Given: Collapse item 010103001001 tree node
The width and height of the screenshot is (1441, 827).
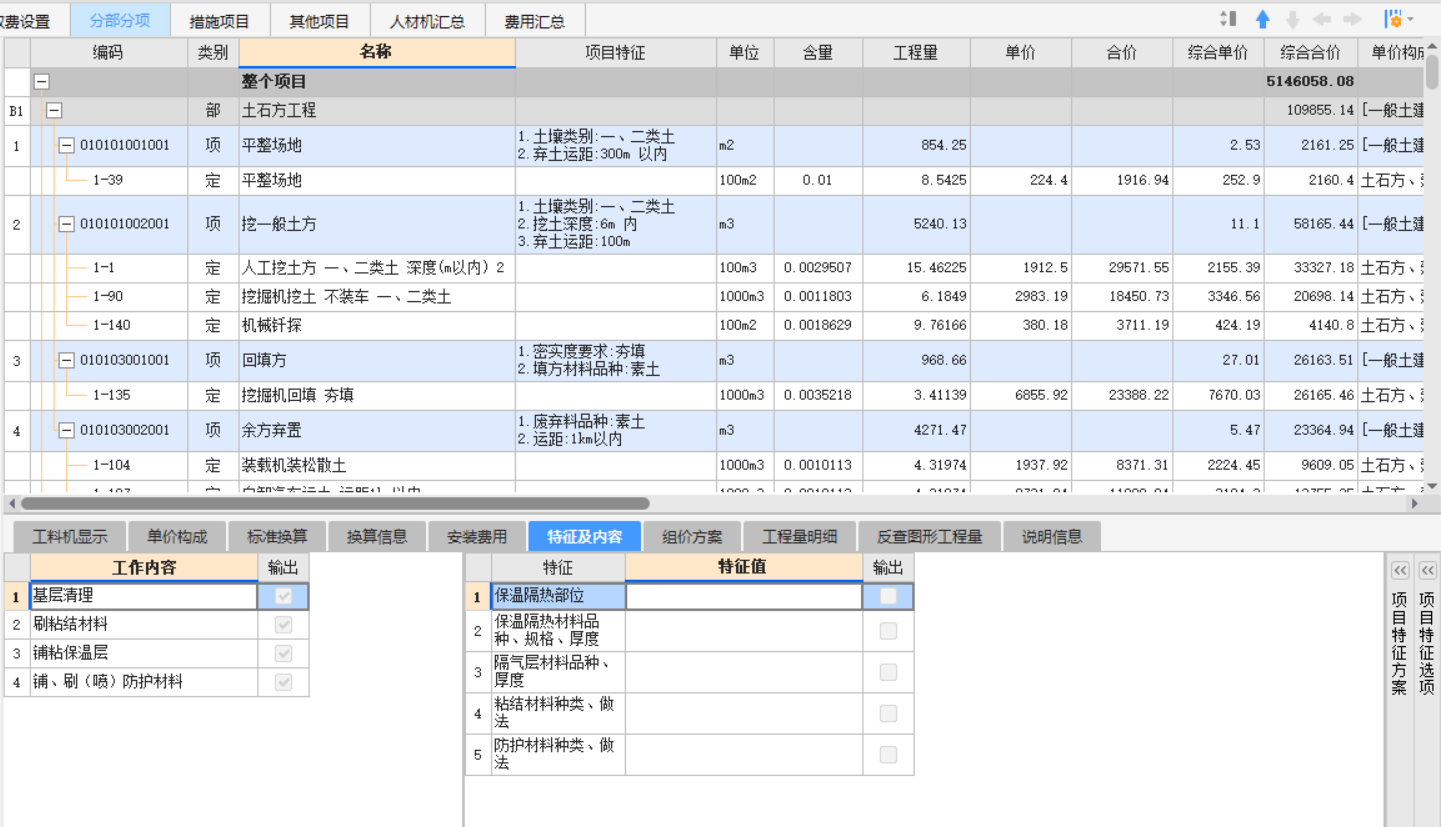Looking at the screenshot, I should point(66,360).
